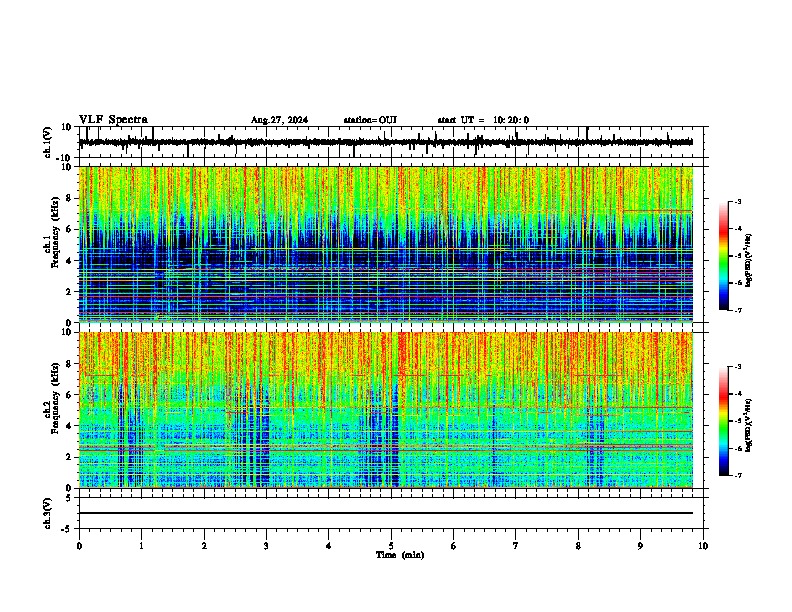This screenshot has height=612, width=792.
Task: Click the "ch.3(V)" axis label
Action: pos(48,513)
